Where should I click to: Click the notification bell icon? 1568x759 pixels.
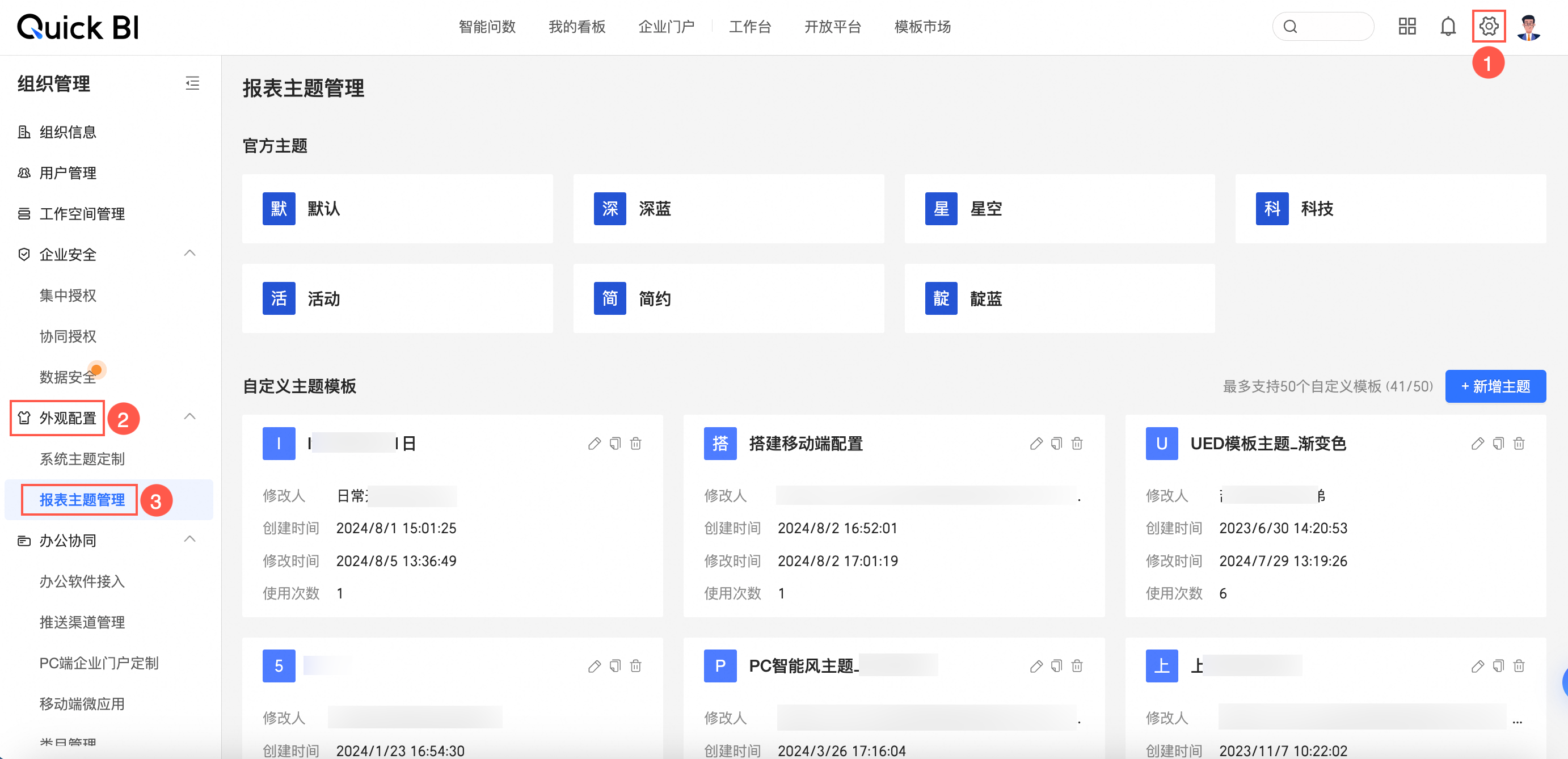[1448, 26]
